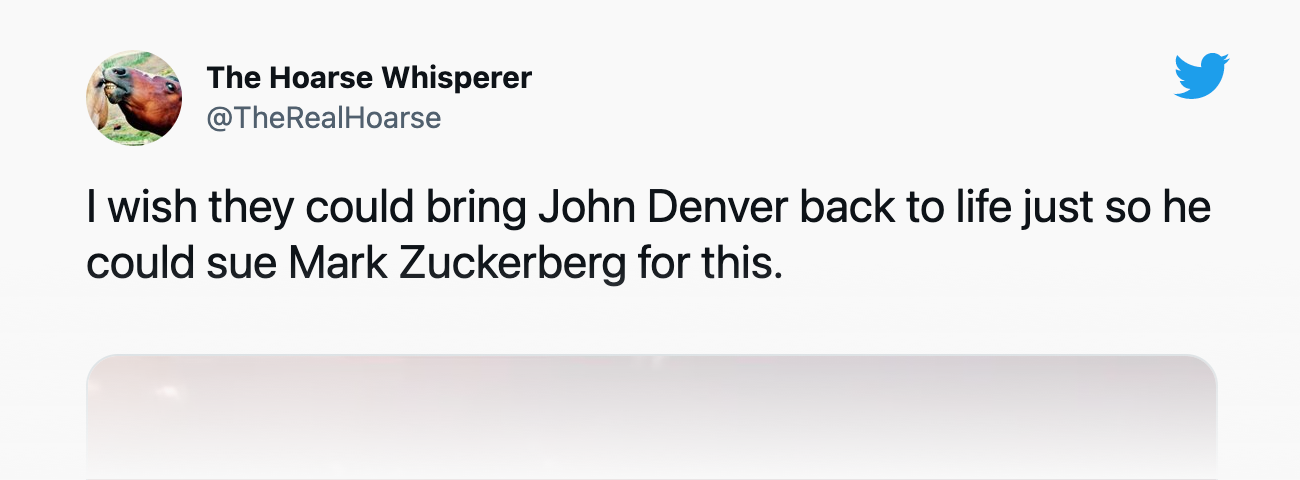Open The Hoarse Whisperer profile name

pyautogui.click(x=369, y=77)
